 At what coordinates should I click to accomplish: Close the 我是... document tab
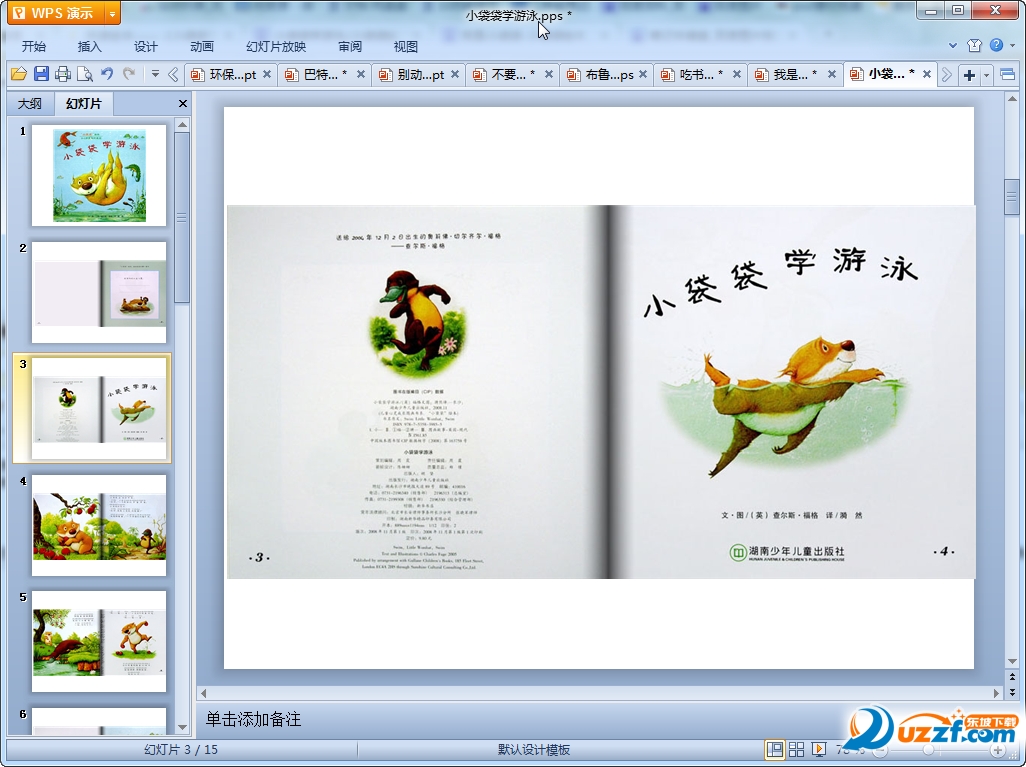pyautogui.click(x=832, y=75)
